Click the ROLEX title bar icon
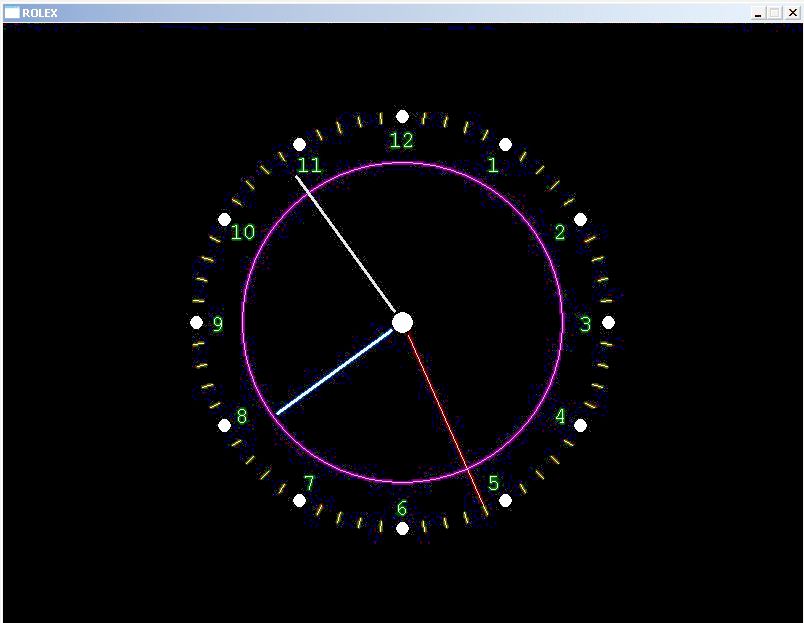The height and width of the screenshot is (623, 804). [12, 12]
